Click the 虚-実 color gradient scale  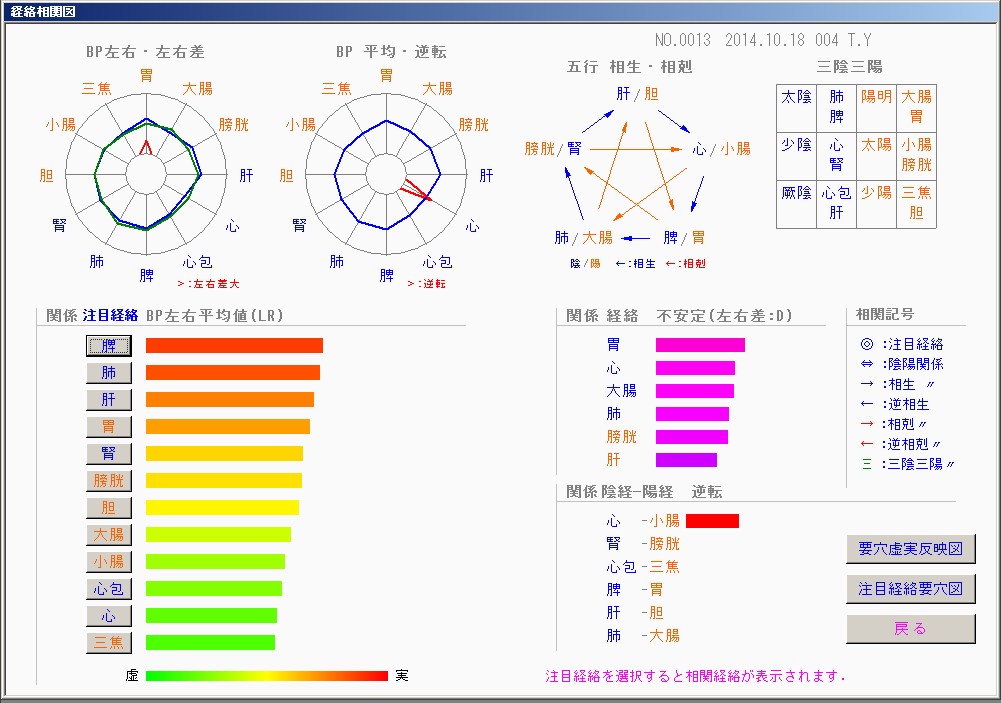click(266, 676)
